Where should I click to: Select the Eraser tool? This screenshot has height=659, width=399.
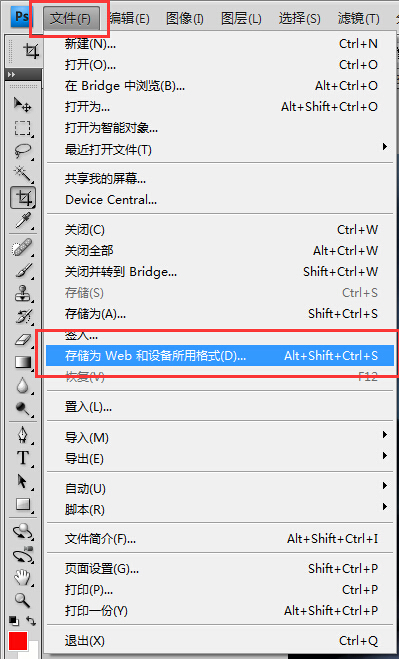23,340
